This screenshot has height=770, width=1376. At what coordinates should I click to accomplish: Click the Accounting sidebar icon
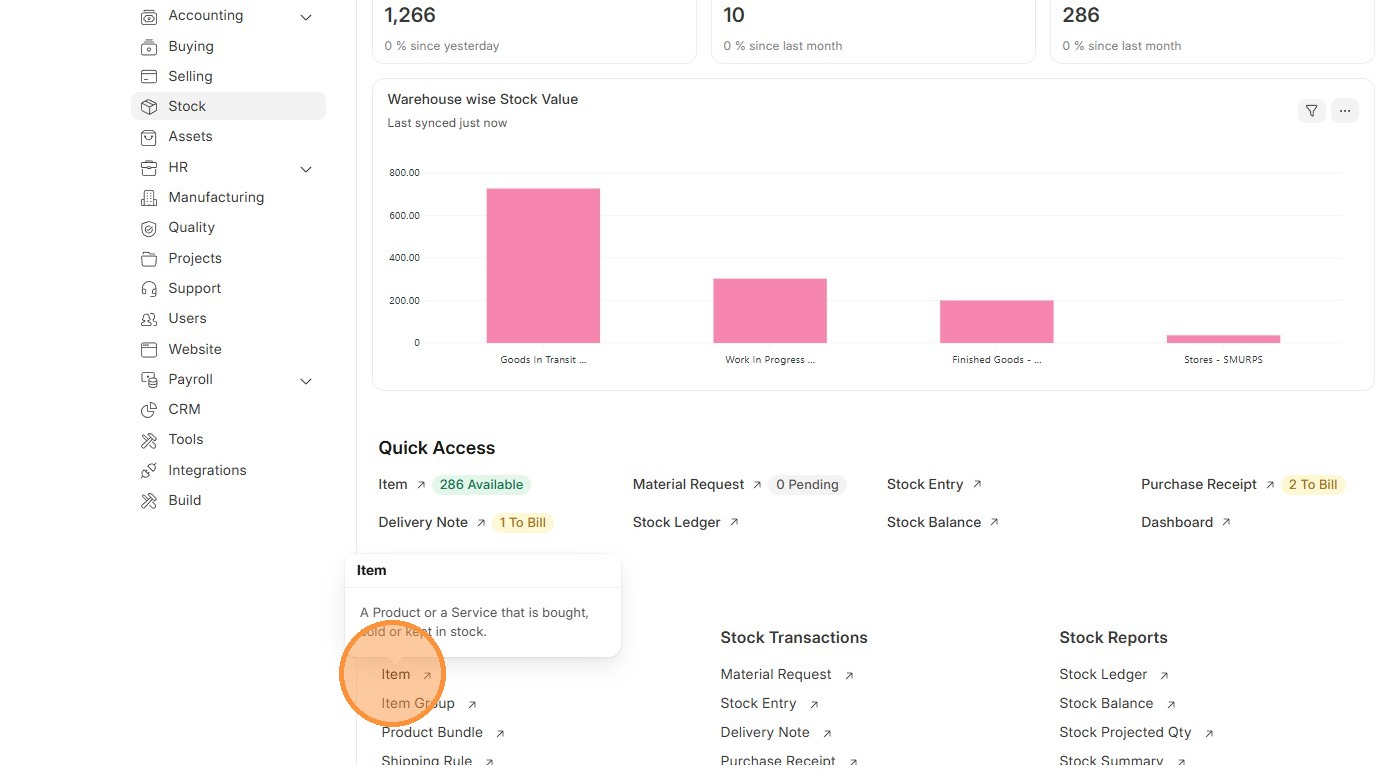149,17
